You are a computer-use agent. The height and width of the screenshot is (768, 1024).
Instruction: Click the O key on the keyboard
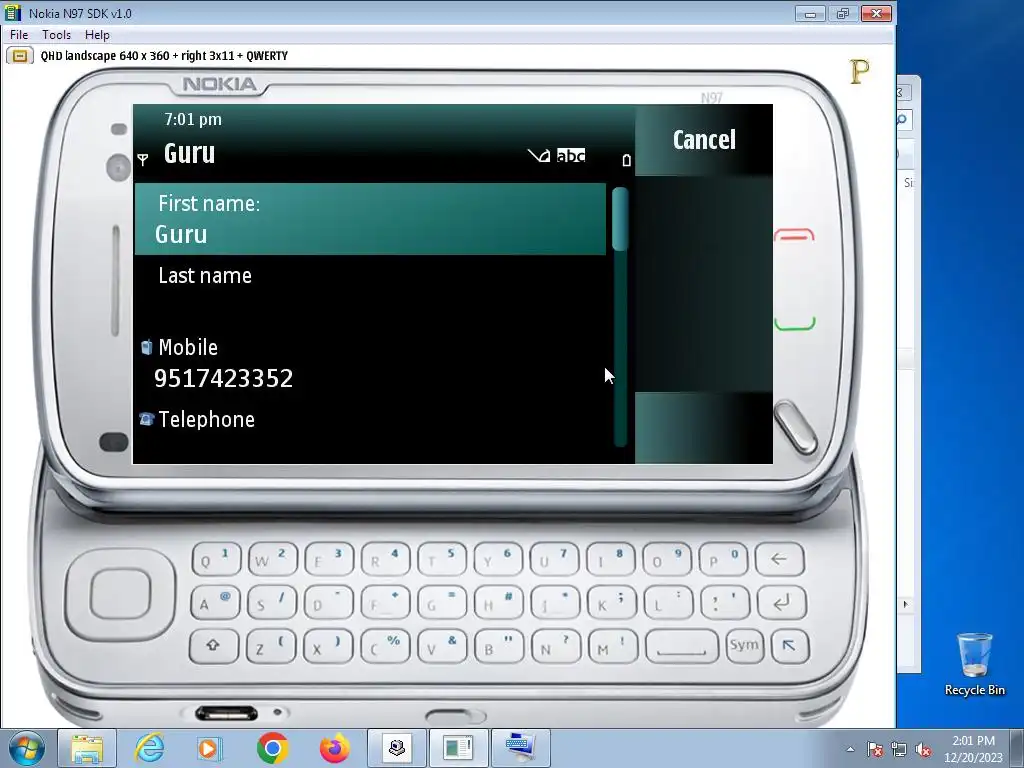[x=667, y=560]
